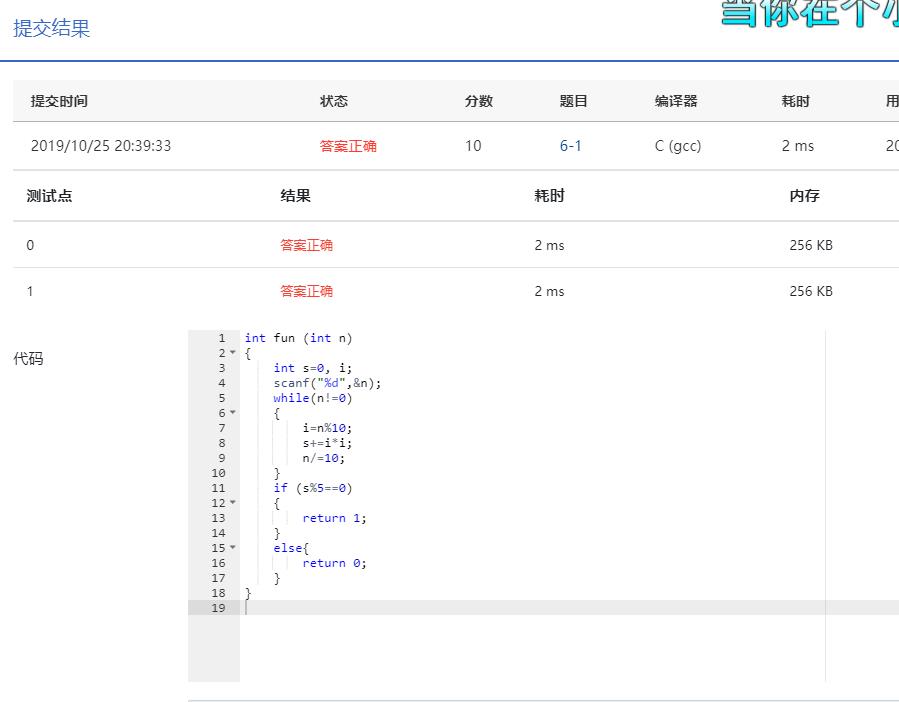Click code line s+=i*i;
Image resolution: width=899 pixels, height=702 pixels.
(x=327, y=443)
